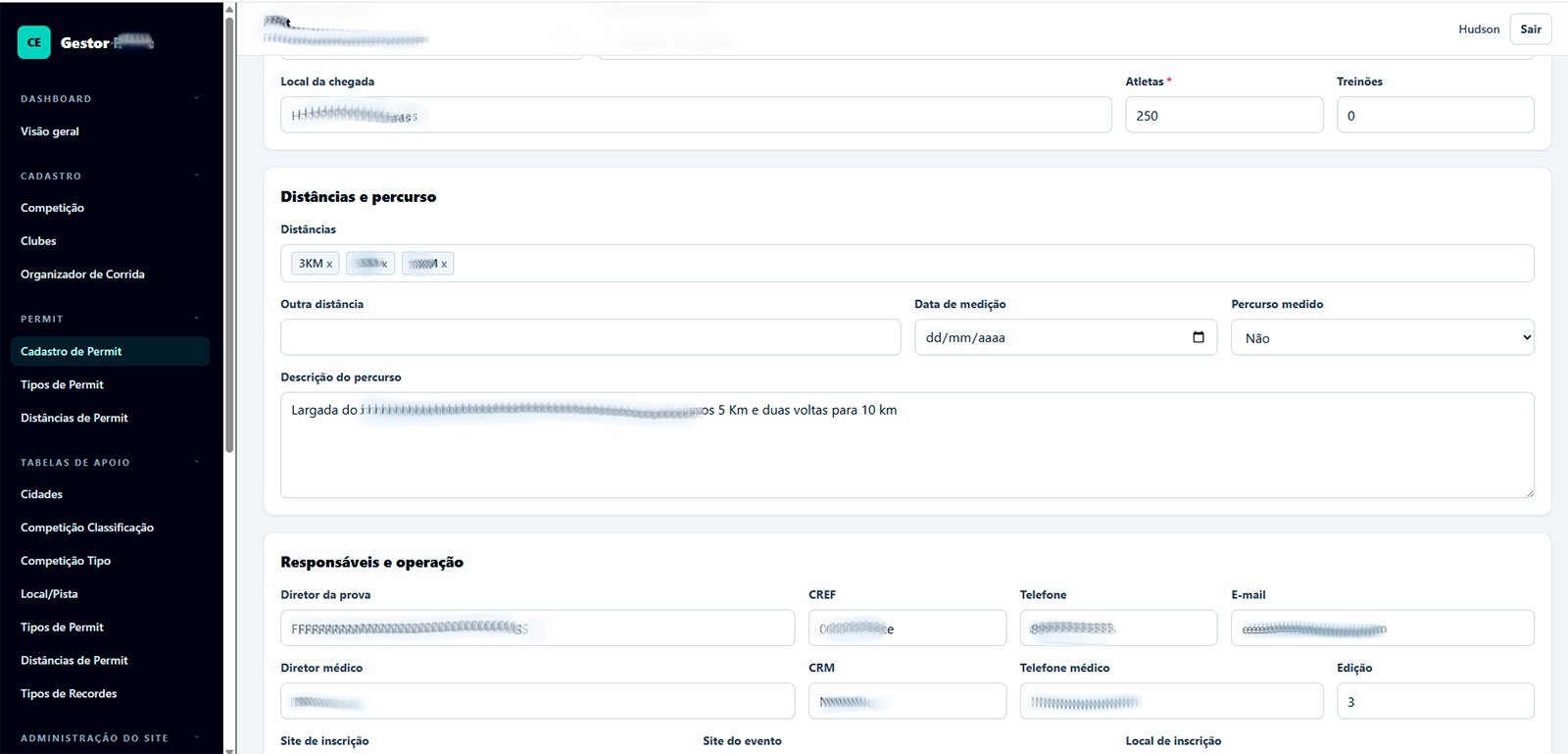Expand Administração do Site section
Screen dimensions: 1568x754
[197, 738]
